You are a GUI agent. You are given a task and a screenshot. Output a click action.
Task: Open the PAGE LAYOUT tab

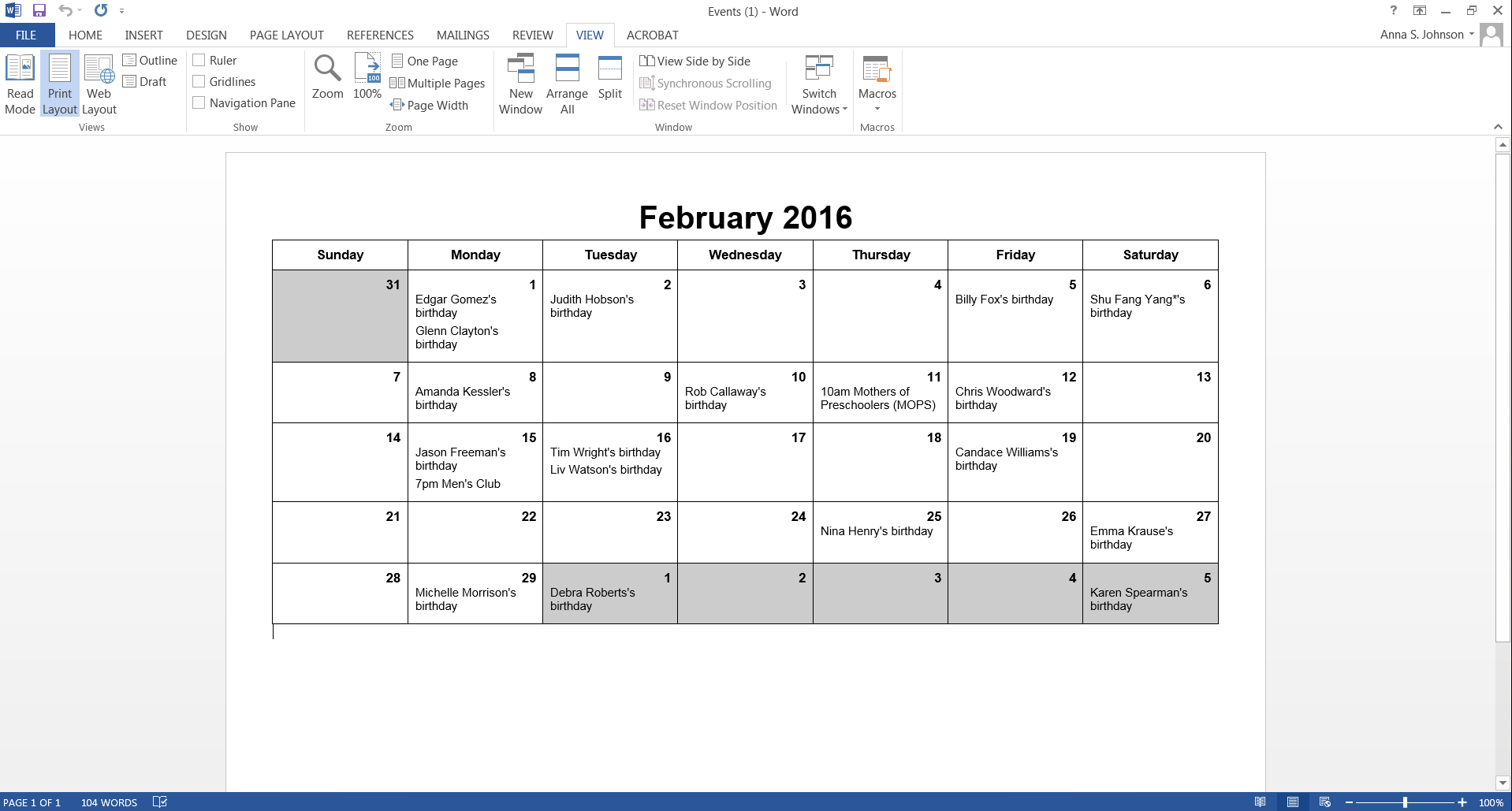coord(287,35)
